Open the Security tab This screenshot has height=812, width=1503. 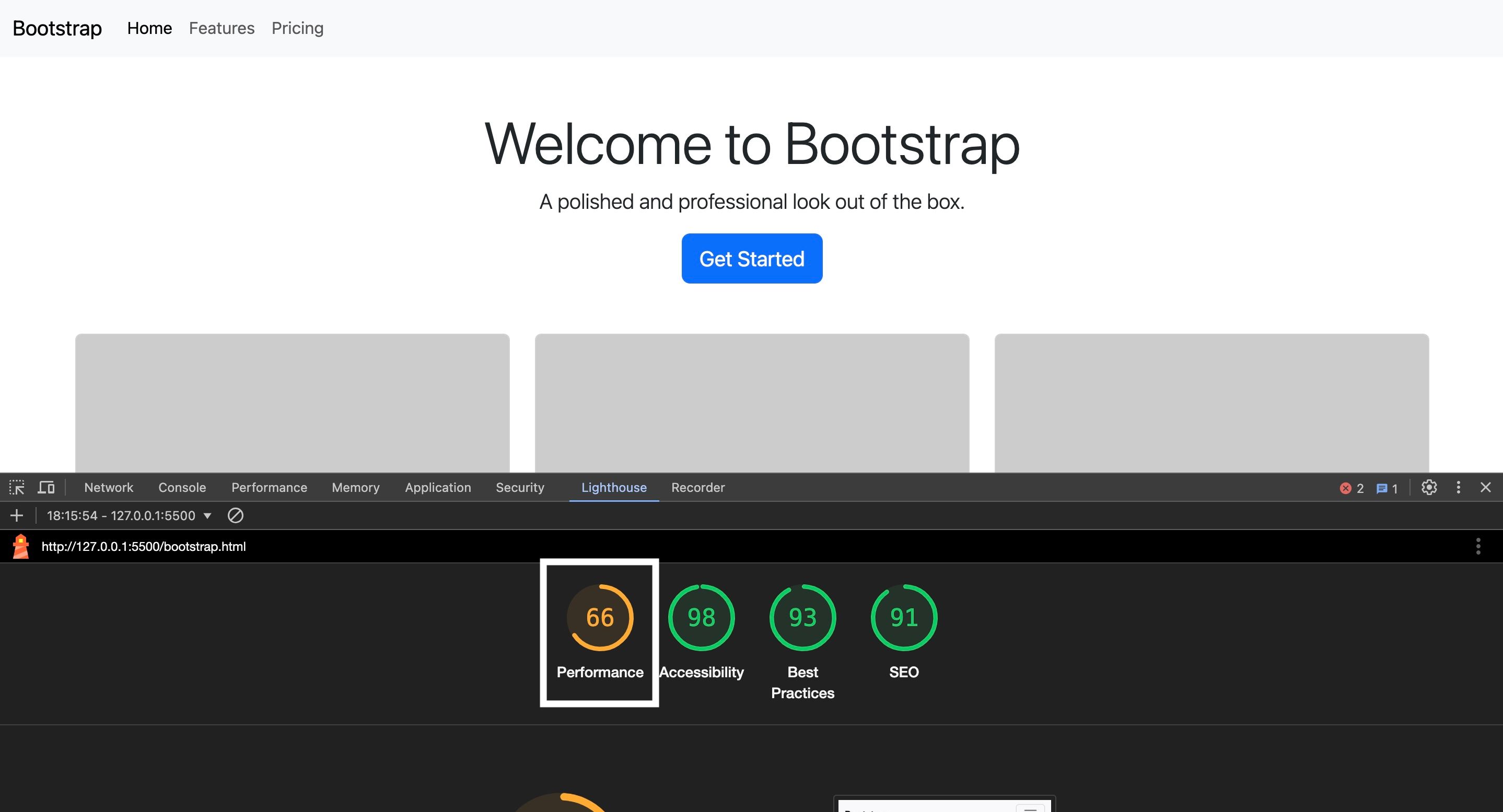(520, 487)
